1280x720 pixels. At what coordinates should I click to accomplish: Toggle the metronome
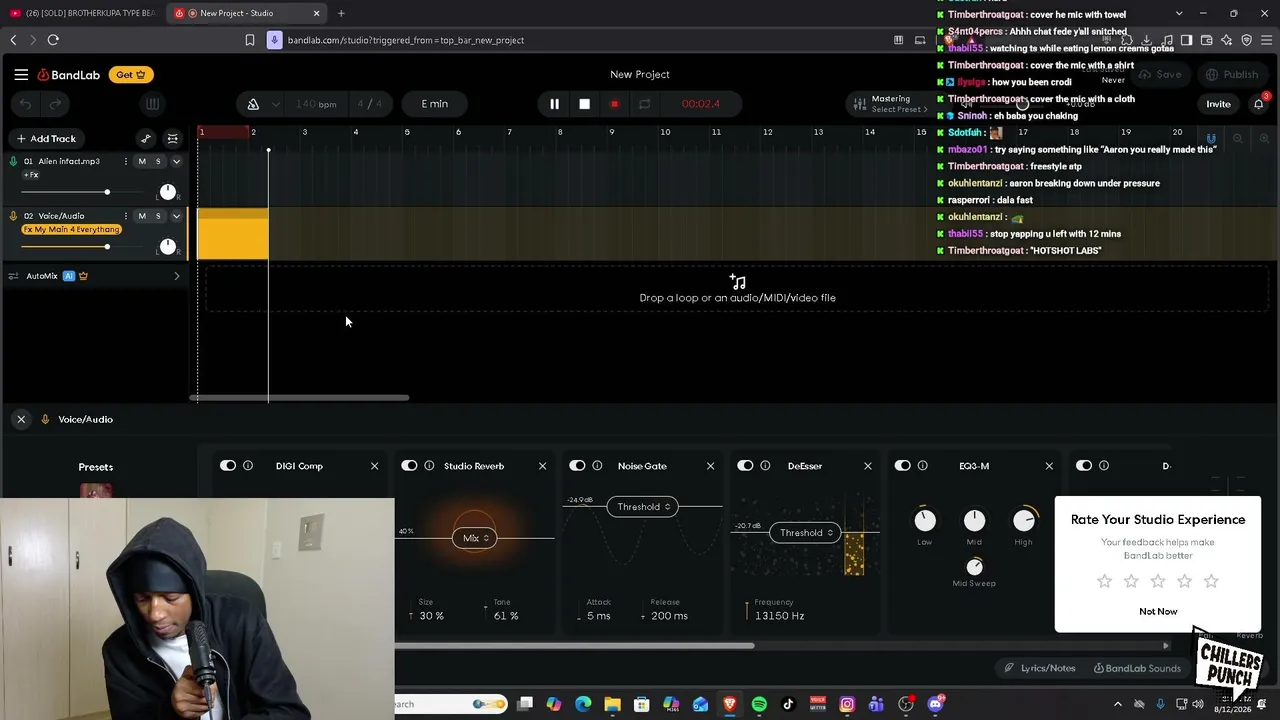(x=253, y=104)
